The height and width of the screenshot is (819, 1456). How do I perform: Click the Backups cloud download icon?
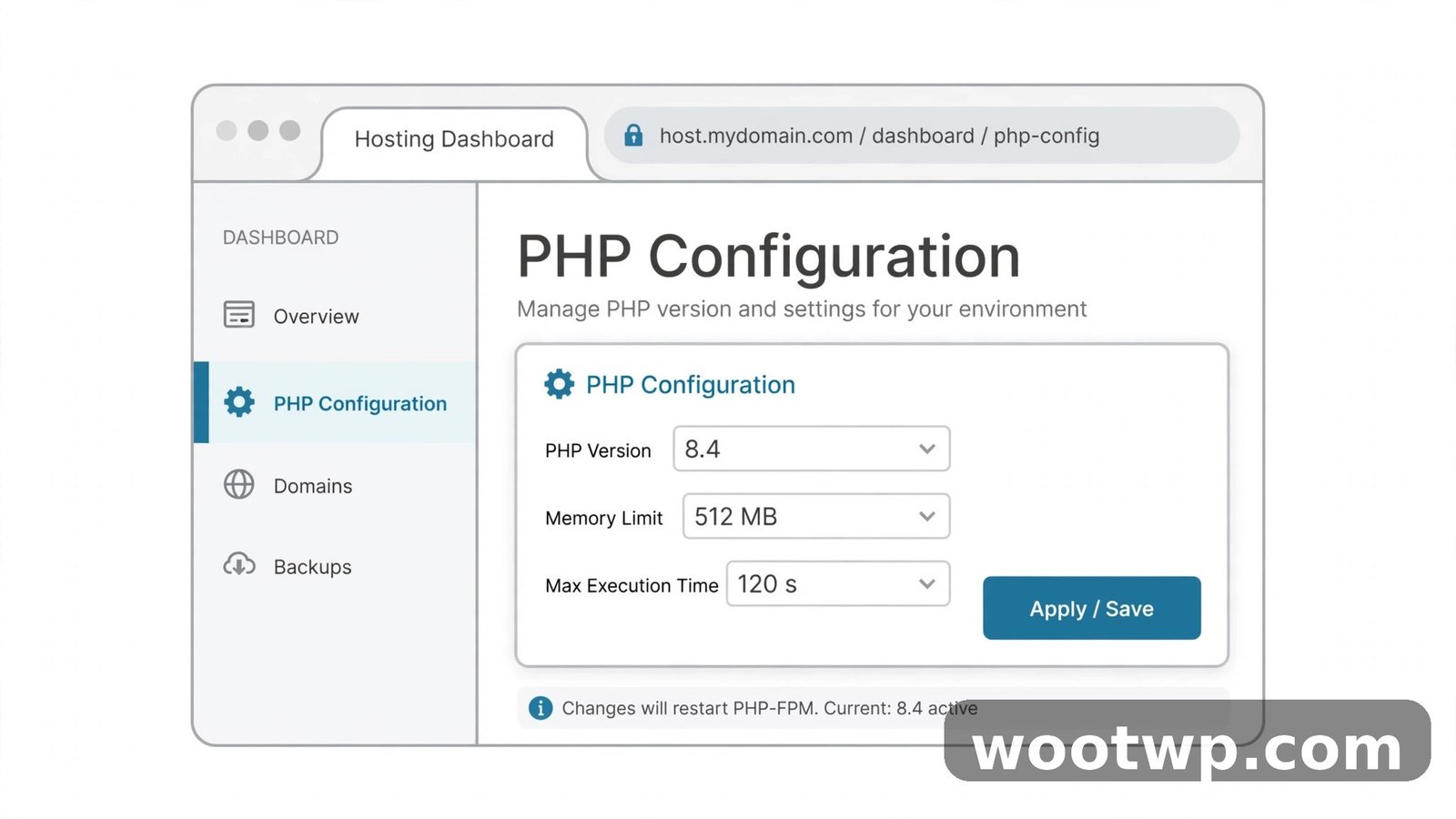(239, 565)
